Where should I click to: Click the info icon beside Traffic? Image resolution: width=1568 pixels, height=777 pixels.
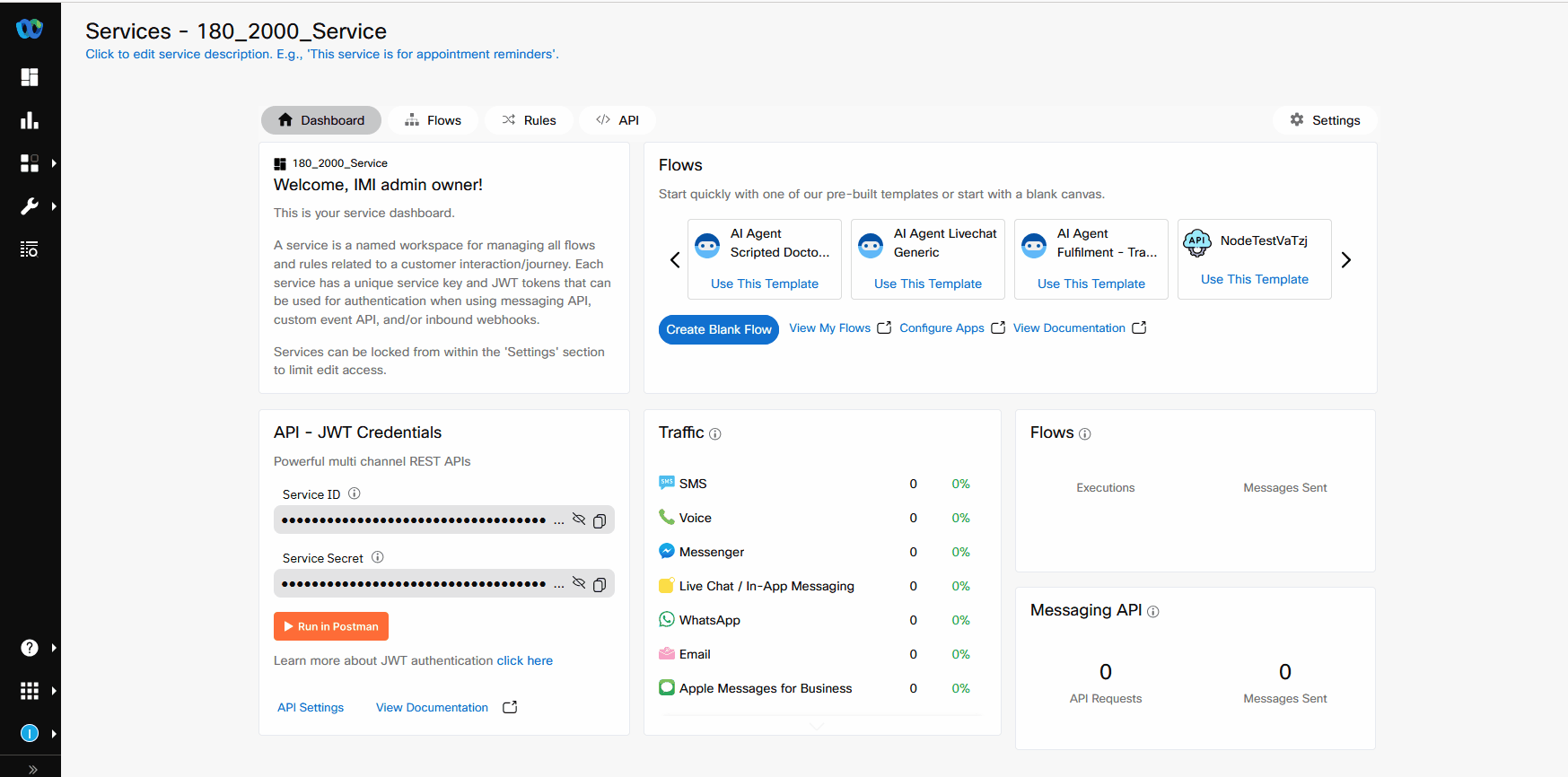715,434
